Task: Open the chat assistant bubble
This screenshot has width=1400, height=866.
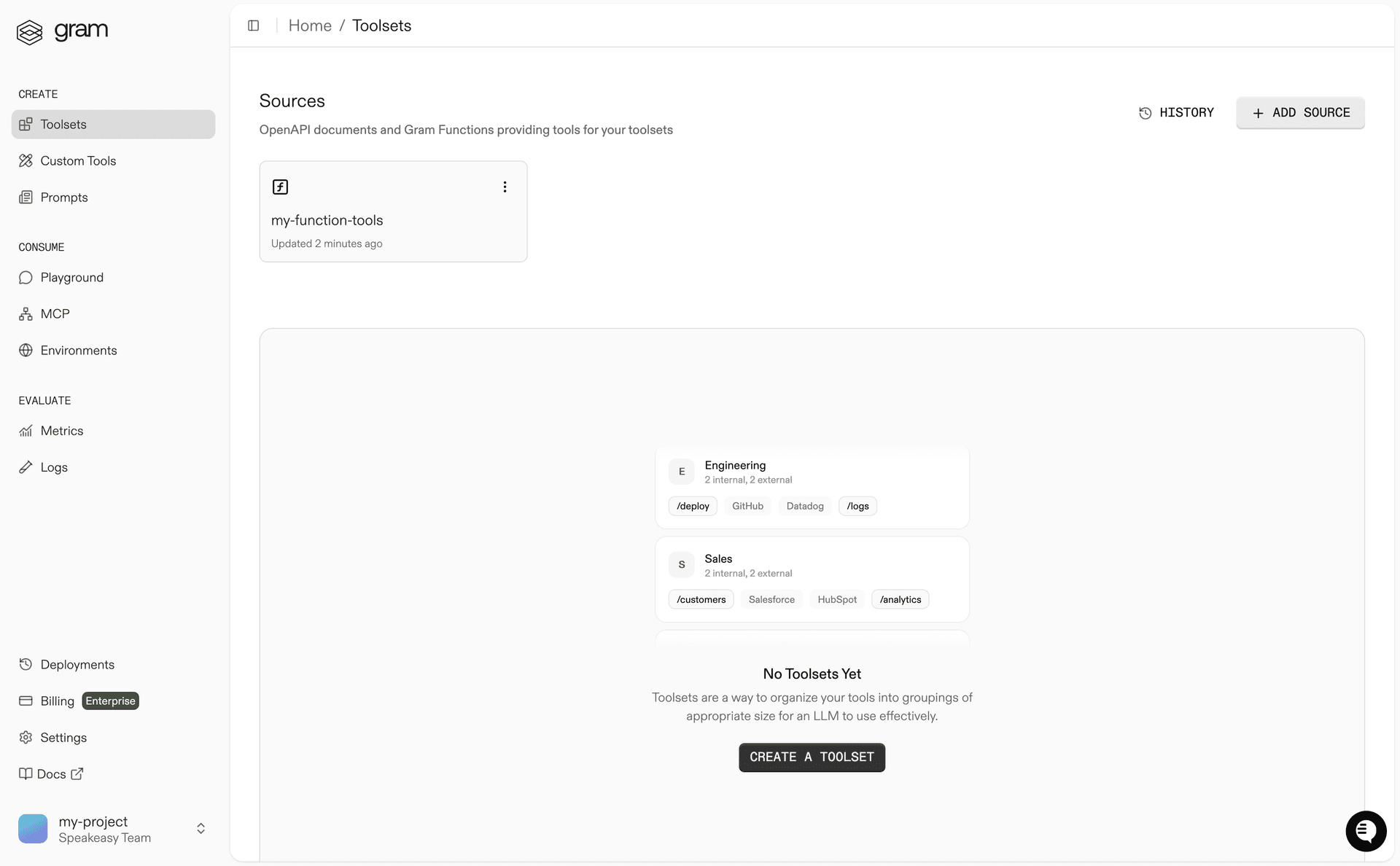Action: coord(1366,831)
